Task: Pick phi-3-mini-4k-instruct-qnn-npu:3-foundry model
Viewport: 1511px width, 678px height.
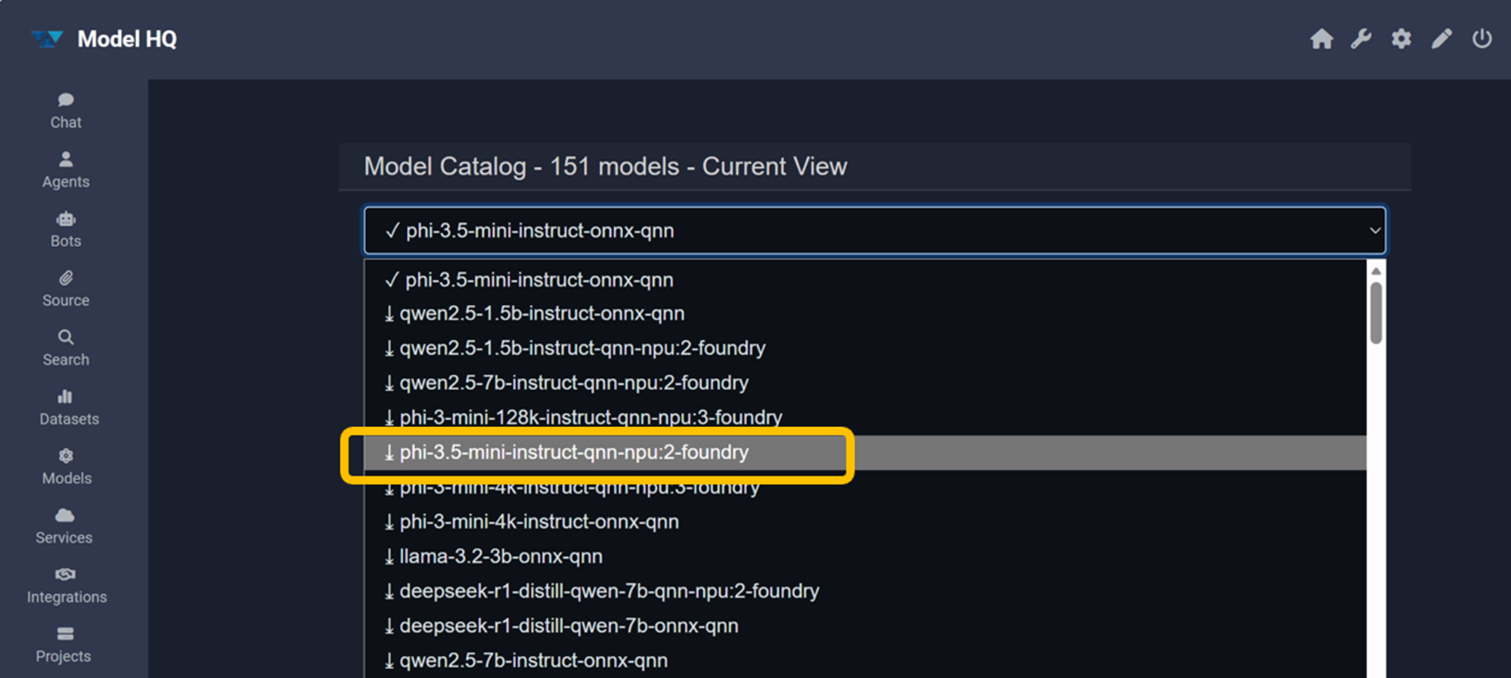Action: [866, 487]
